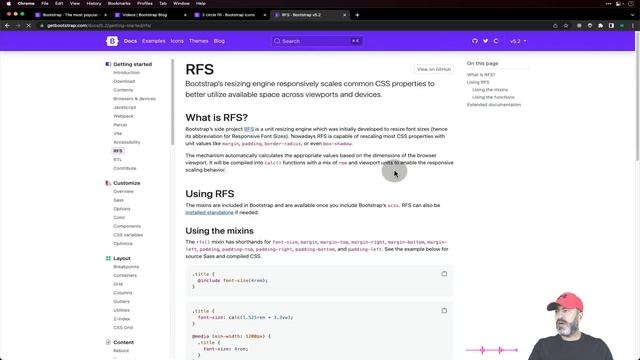This screenshot has height=360, width=640.
Task: Open RTL in the sidebar
Action: point(118,160)
